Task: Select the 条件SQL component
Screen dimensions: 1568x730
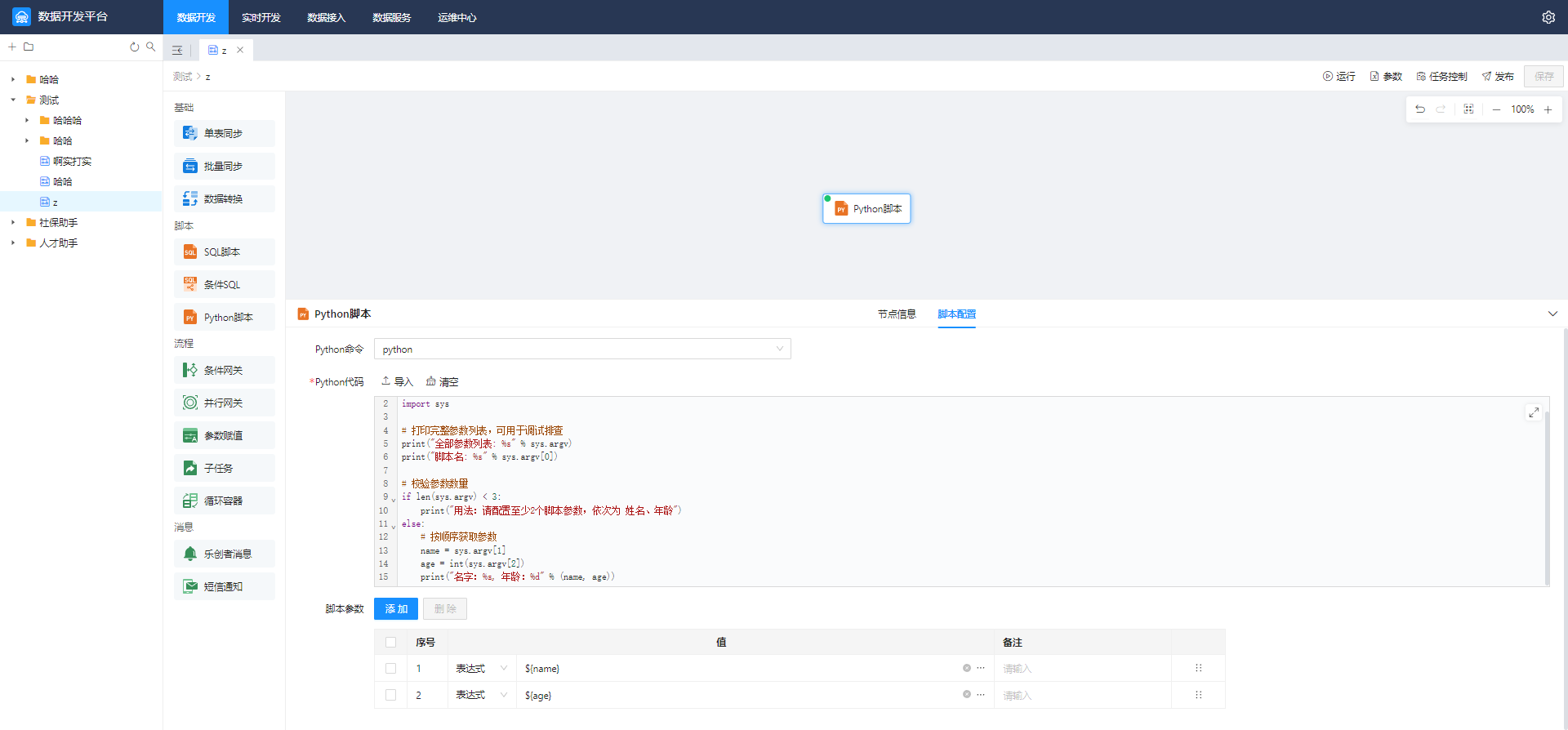Action: (224, 284)
